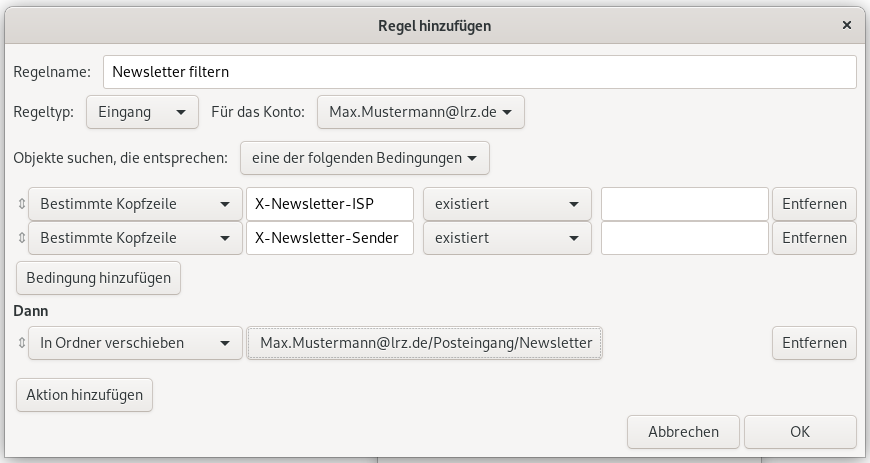Remove the X-Newsletter-Sender condition with Entfernen
The width and height of the screenshot is (870, 463).
click(814, 238)
